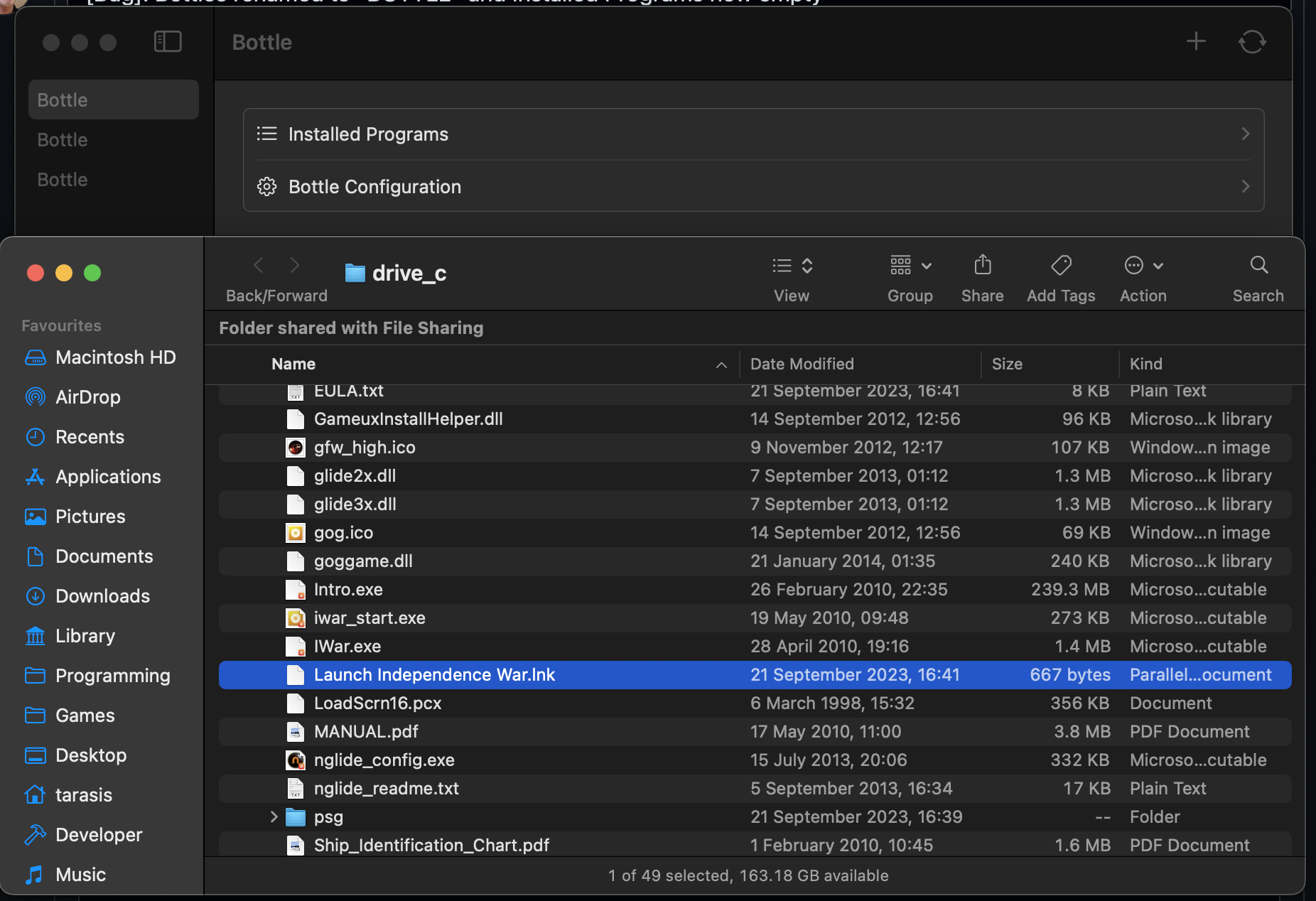Expand the psg folder disclosure triangle
Image resolution: width=1316 pixels, height=901 pixels.
tap(274, 817)
